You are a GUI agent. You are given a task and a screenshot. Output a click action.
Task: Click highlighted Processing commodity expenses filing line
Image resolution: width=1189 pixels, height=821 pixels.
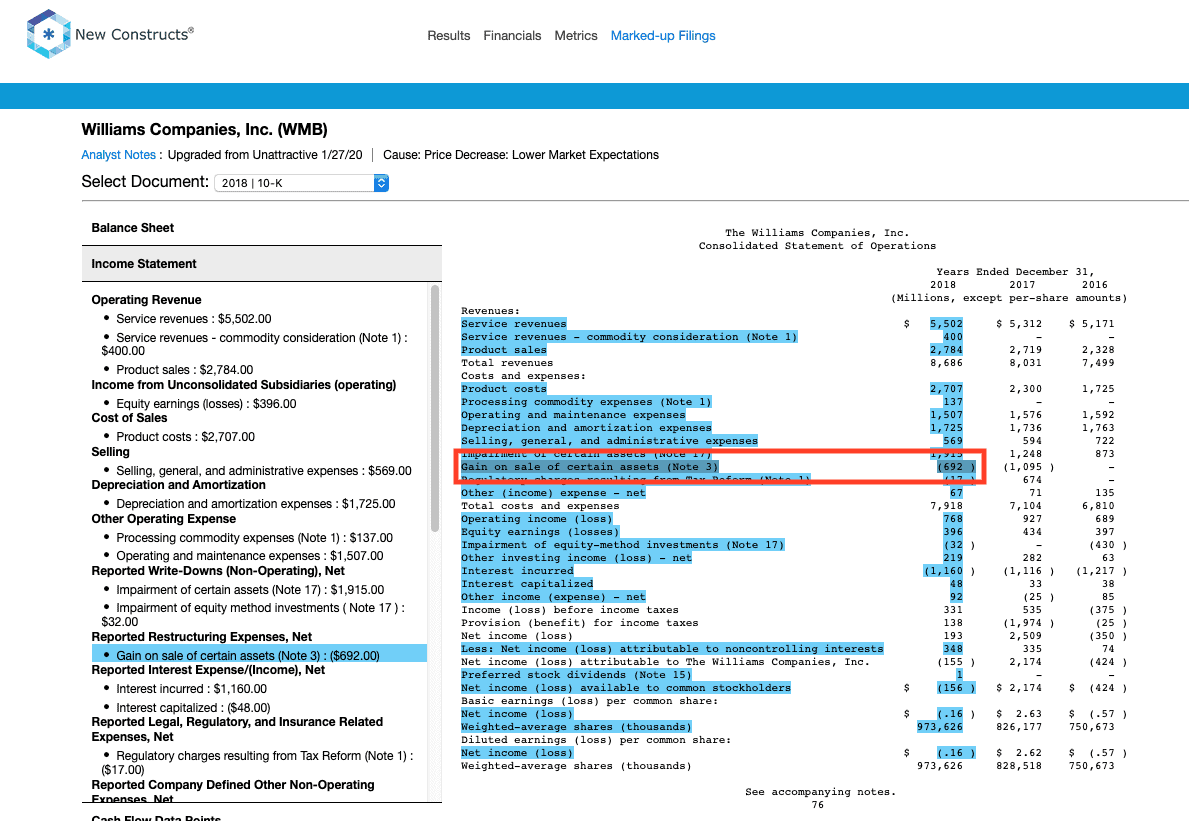pyautogui.click(x=586, y=402)
